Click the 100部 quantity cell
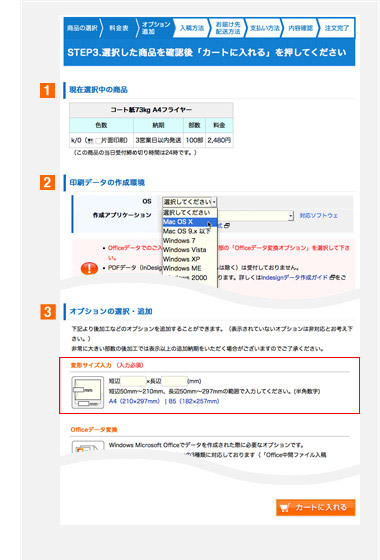 coord(194,140)
